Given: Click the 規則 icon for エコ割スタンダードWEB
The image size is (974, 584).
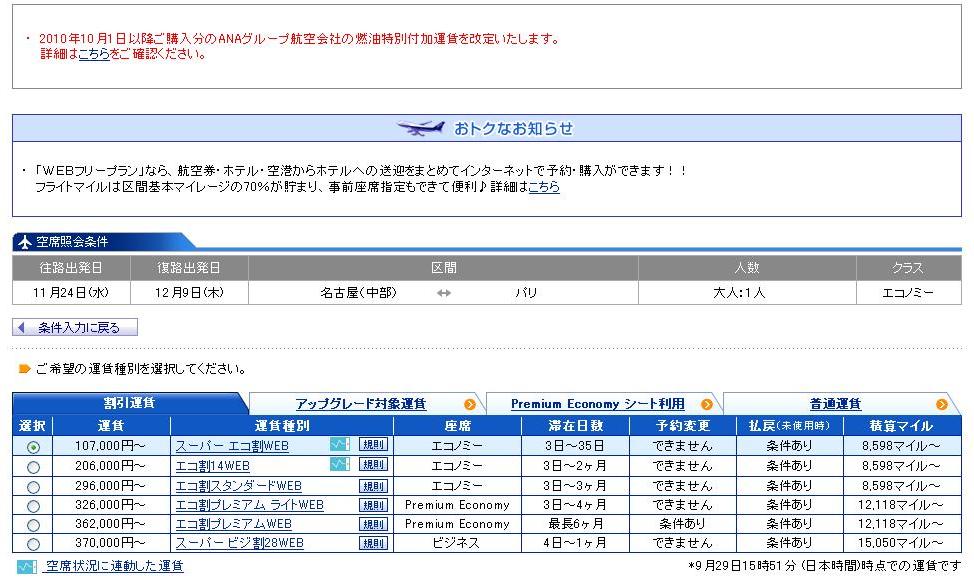Looking at the screenshot, I should [372, 485].
